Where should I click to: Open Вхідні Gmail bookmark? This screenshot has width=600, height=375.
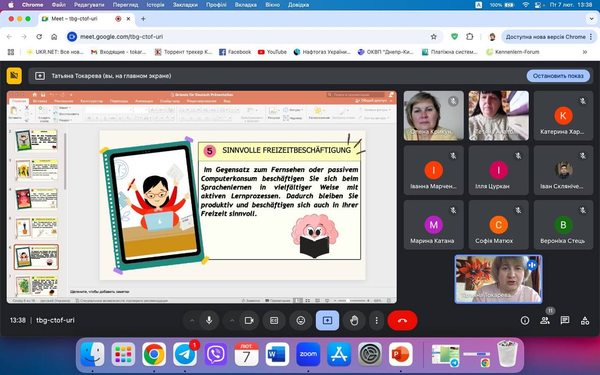[118, 52]
